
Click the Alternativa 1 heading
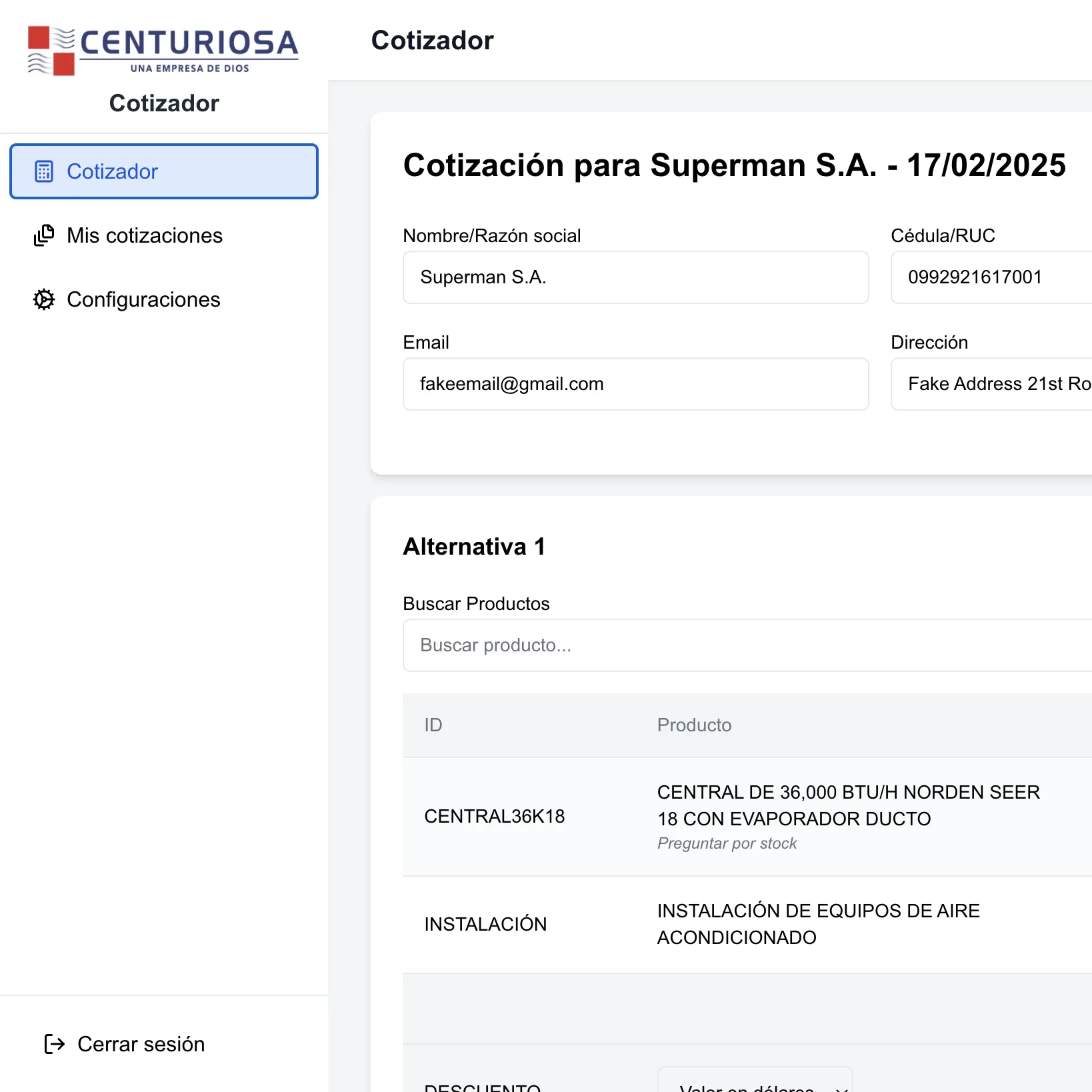[474, 547]
